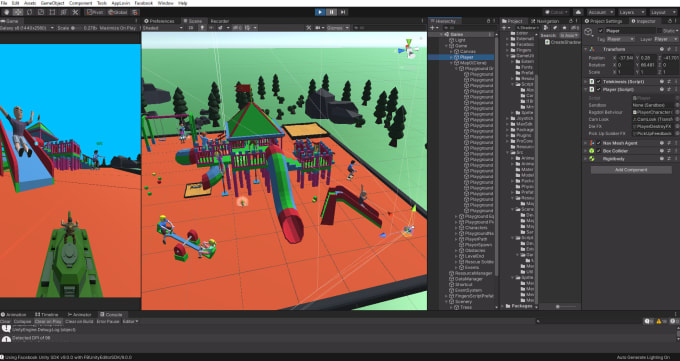This screenshot has height=361, width=680.
Task: Toggle the Player object active checkbox
Action: 600,31
